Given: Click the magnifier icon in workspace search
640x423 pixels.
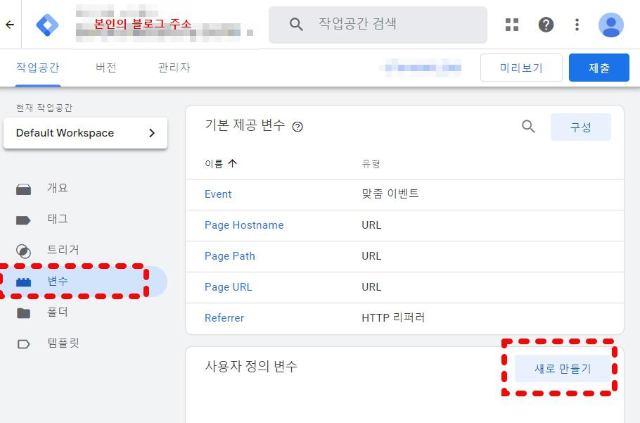Looking at the screenshot, I should (x=296, y=24).
